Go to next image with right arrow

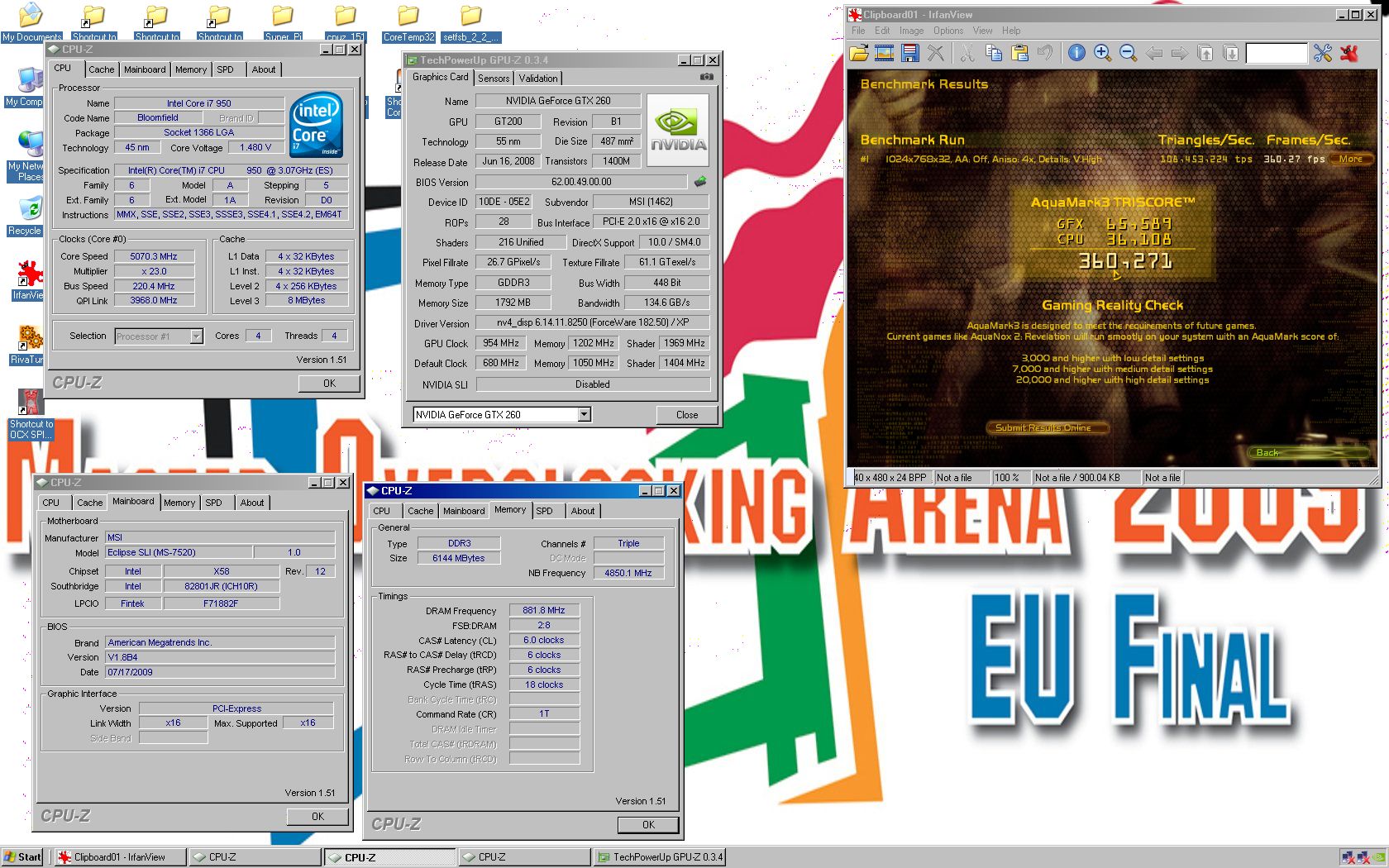coord(1180,54)
